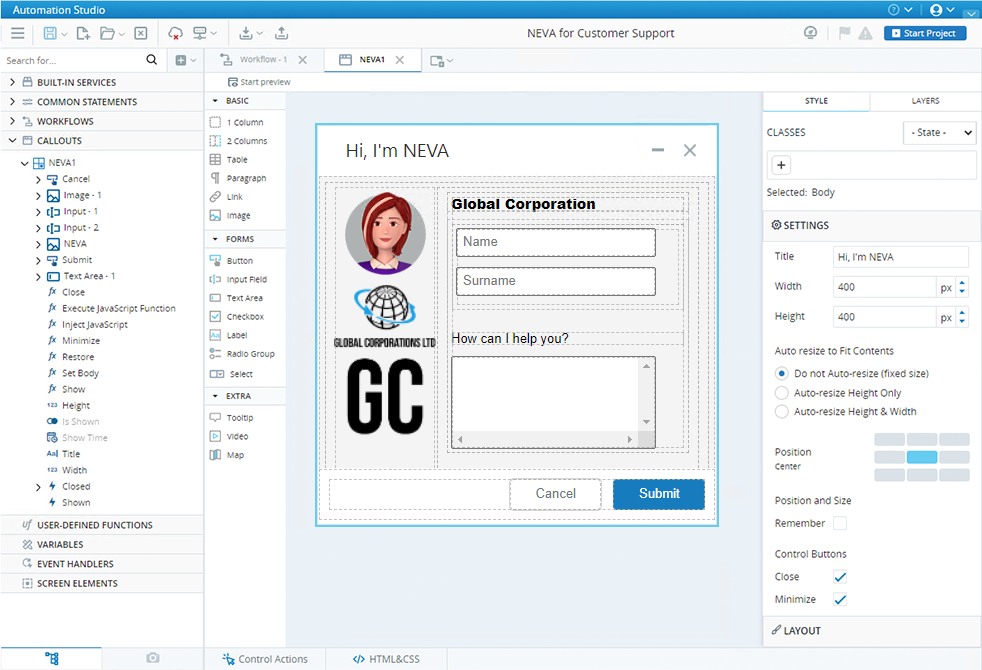Open the hamburger menu in the toolbar
Screen dimensions: 982x670
coord(17,33)
